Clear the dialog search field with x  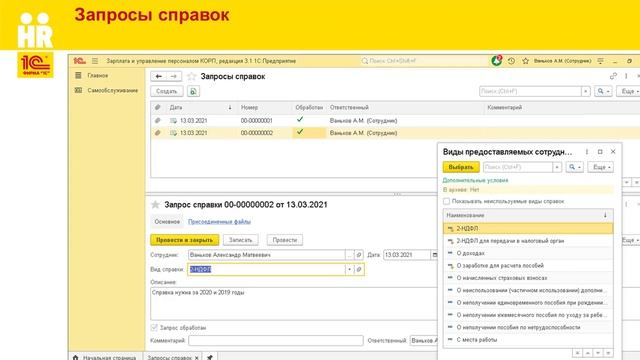click(557, 167)
